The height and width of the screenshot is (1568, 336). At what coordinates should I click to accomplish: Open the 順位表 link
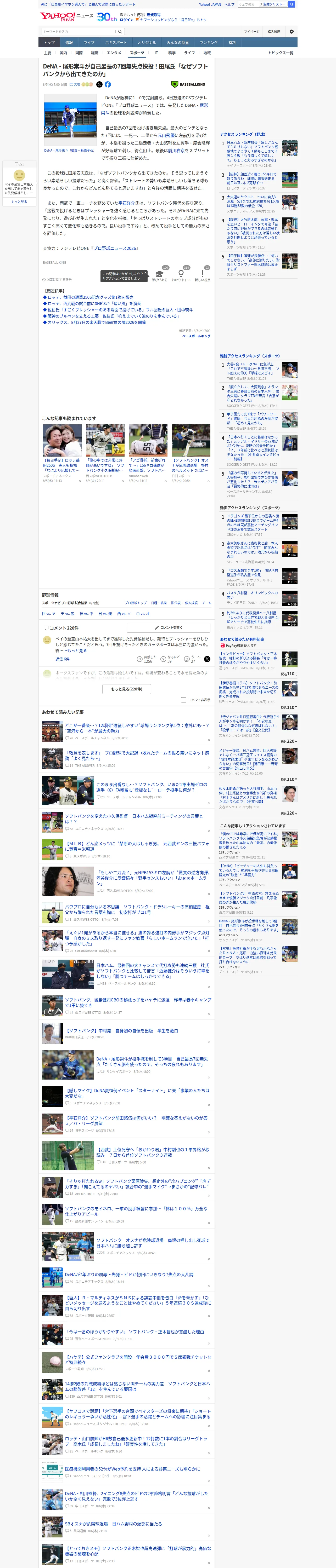[176, 603]
